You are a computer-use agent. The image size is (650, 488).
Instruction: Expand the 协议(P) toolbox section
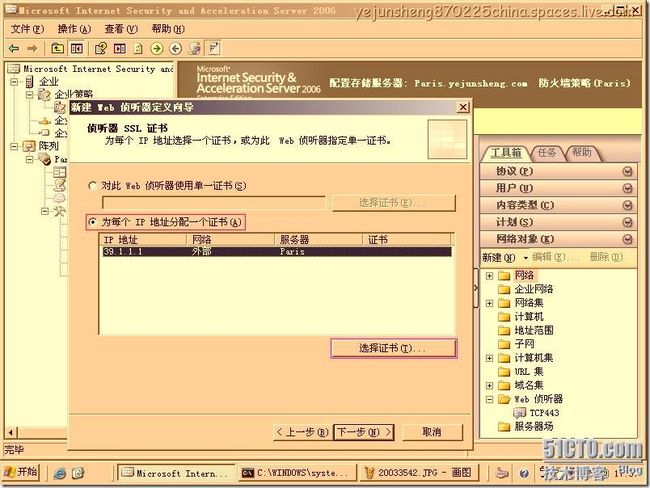pyautogui.click(x=558, y=171)
